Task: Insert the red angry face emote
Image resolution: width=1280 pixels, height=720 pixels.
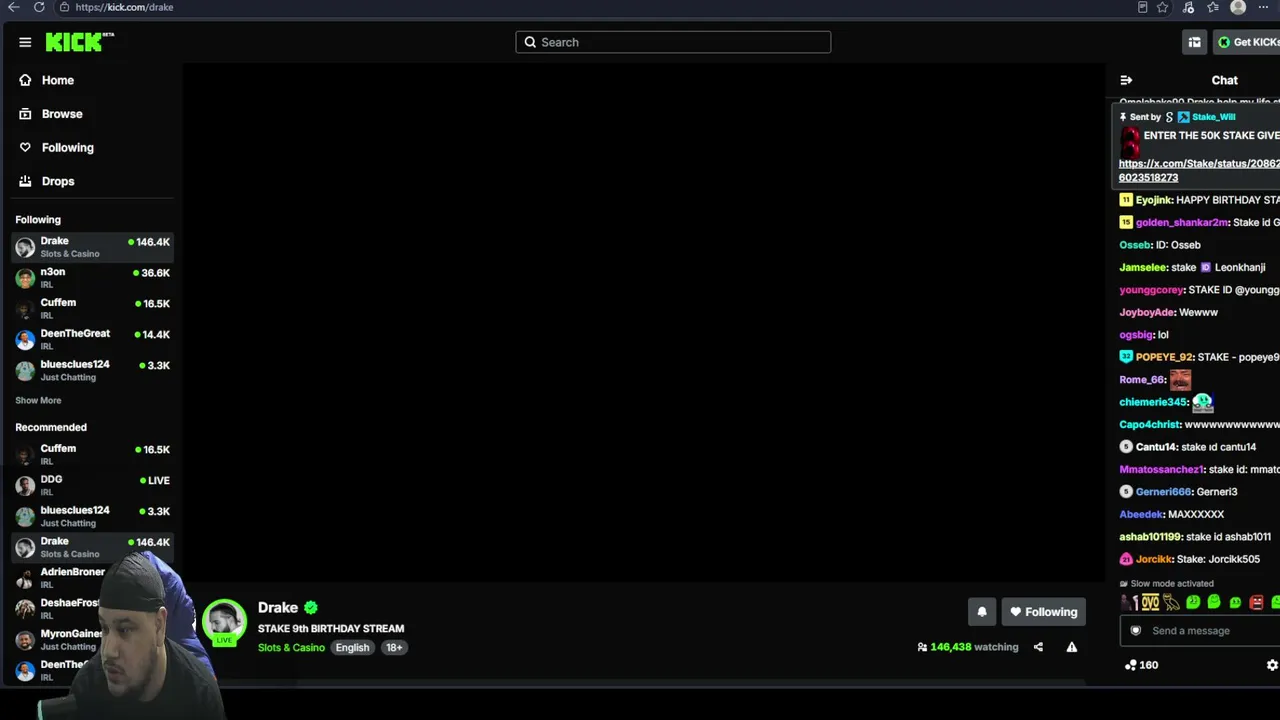Action: (1256, 602)
